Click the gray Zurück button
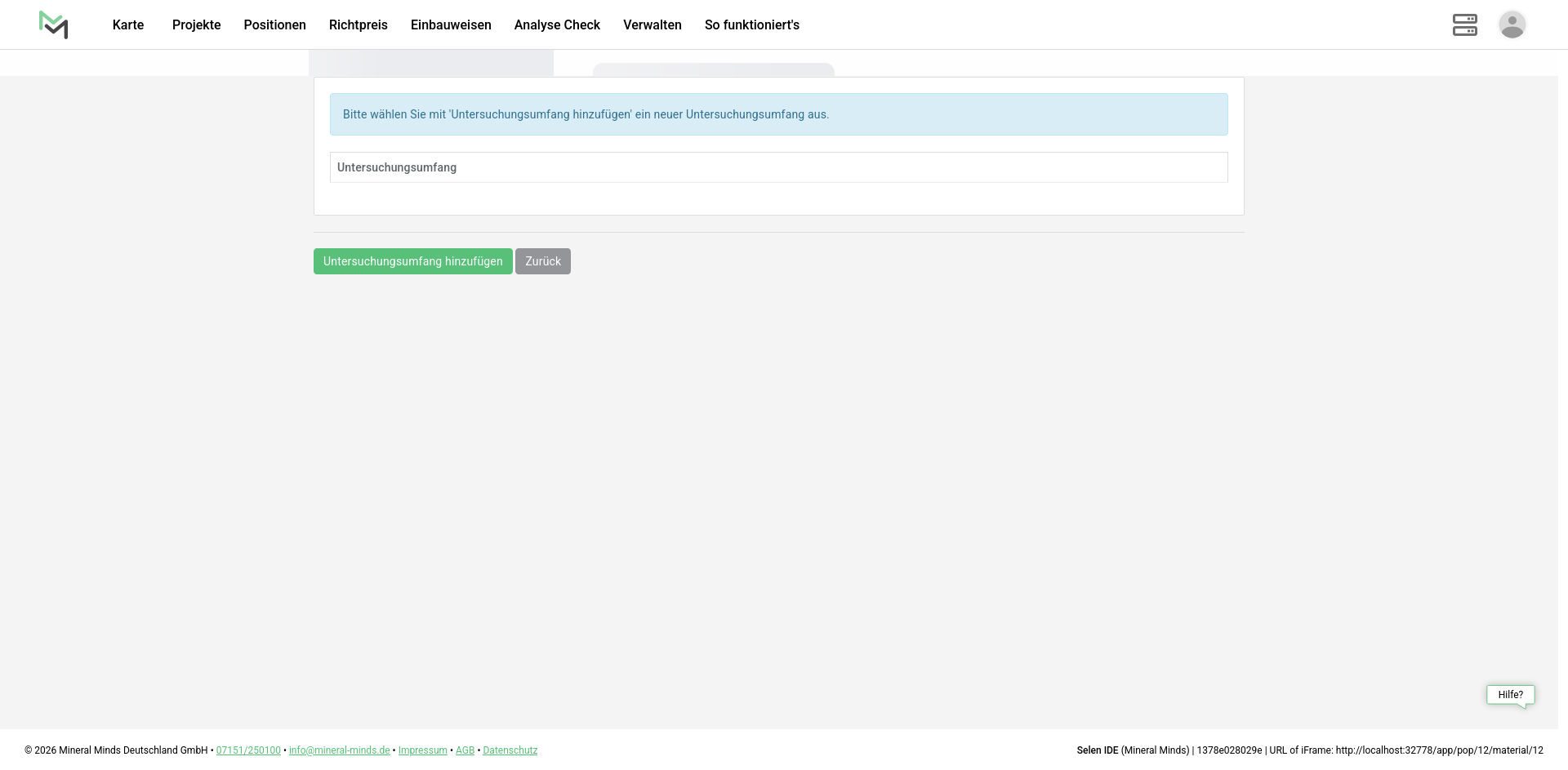The image size is (1568, 770). point(543,261)
